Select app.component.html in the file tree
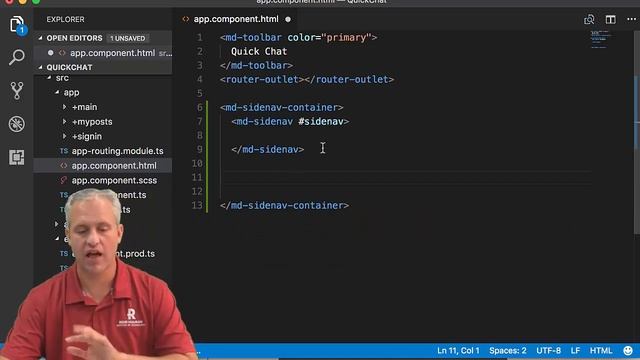Screen dimensions: 640x360 (114, 166)
